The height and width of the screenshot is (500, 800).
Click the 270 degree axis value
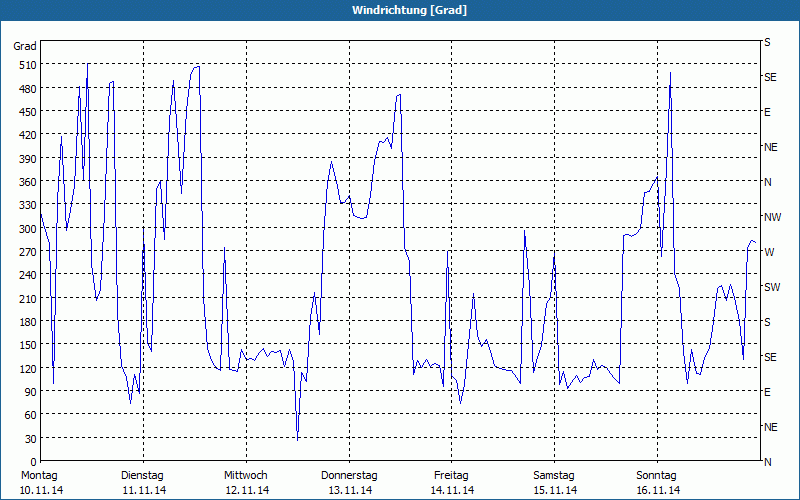click(28, 252)
